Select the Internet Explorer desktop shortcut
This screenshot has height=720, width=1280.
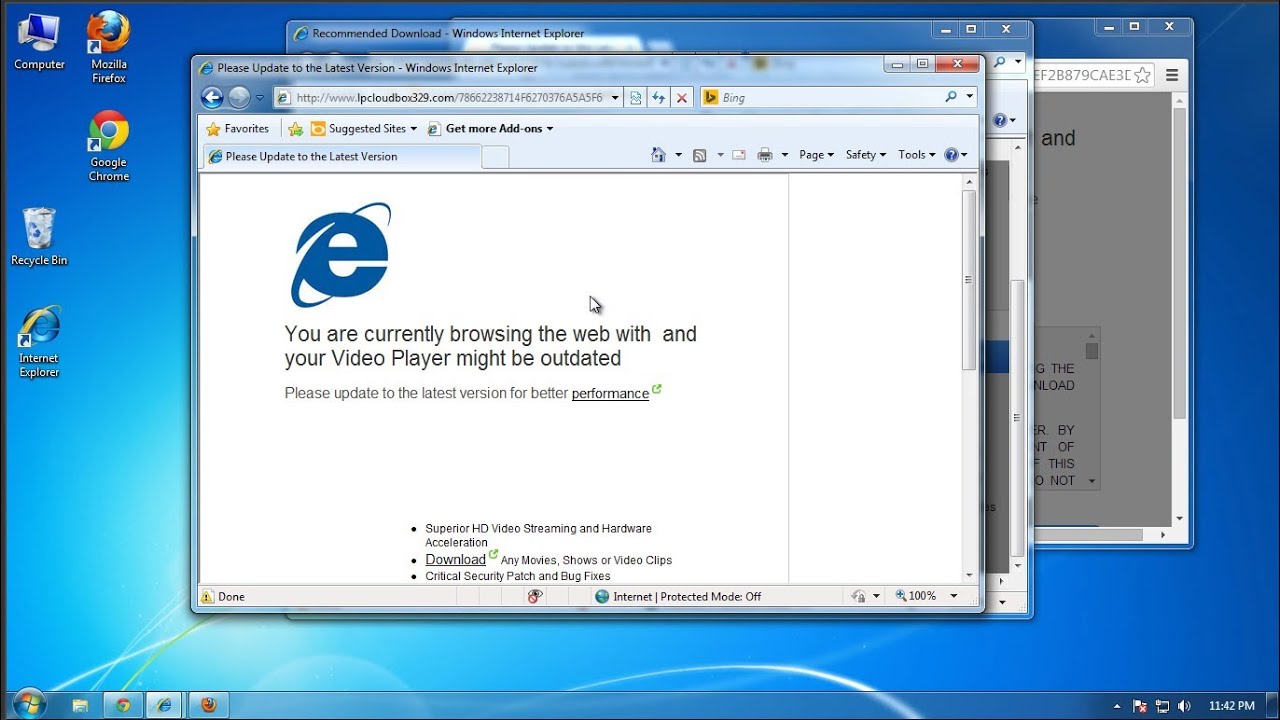point(39,342)
